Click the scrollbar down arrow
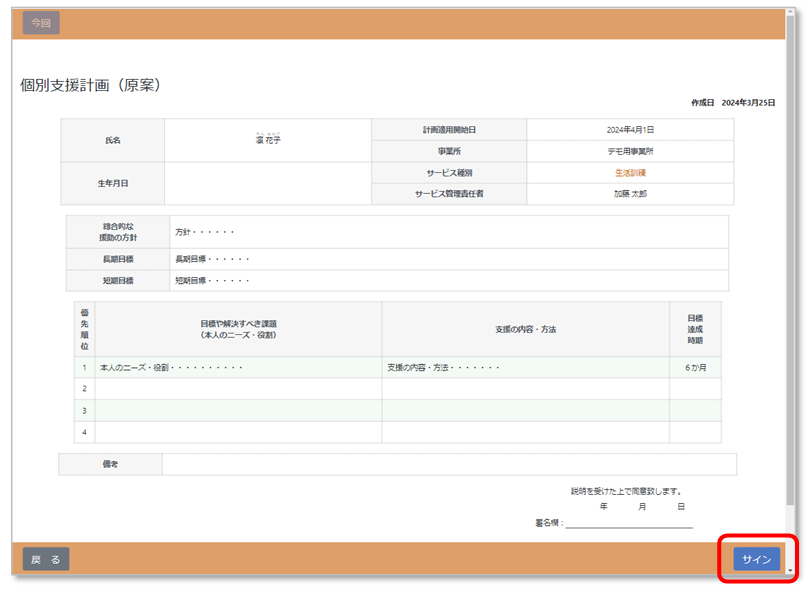Image resolution: width=812 pixels, height=595 pixels. click(x=792, y=571)
